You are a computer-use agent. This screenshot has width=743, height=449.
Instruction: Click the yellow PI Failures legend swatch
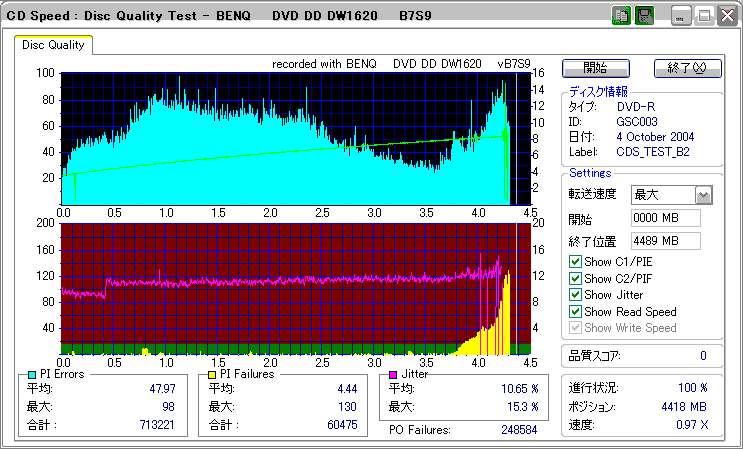(210, 374)
